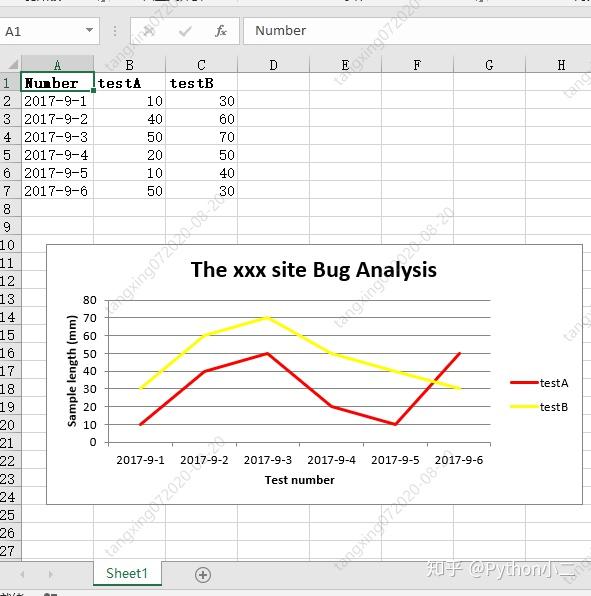
Task: Click the cell 2017-9-4 in column A
Action: 57,155
